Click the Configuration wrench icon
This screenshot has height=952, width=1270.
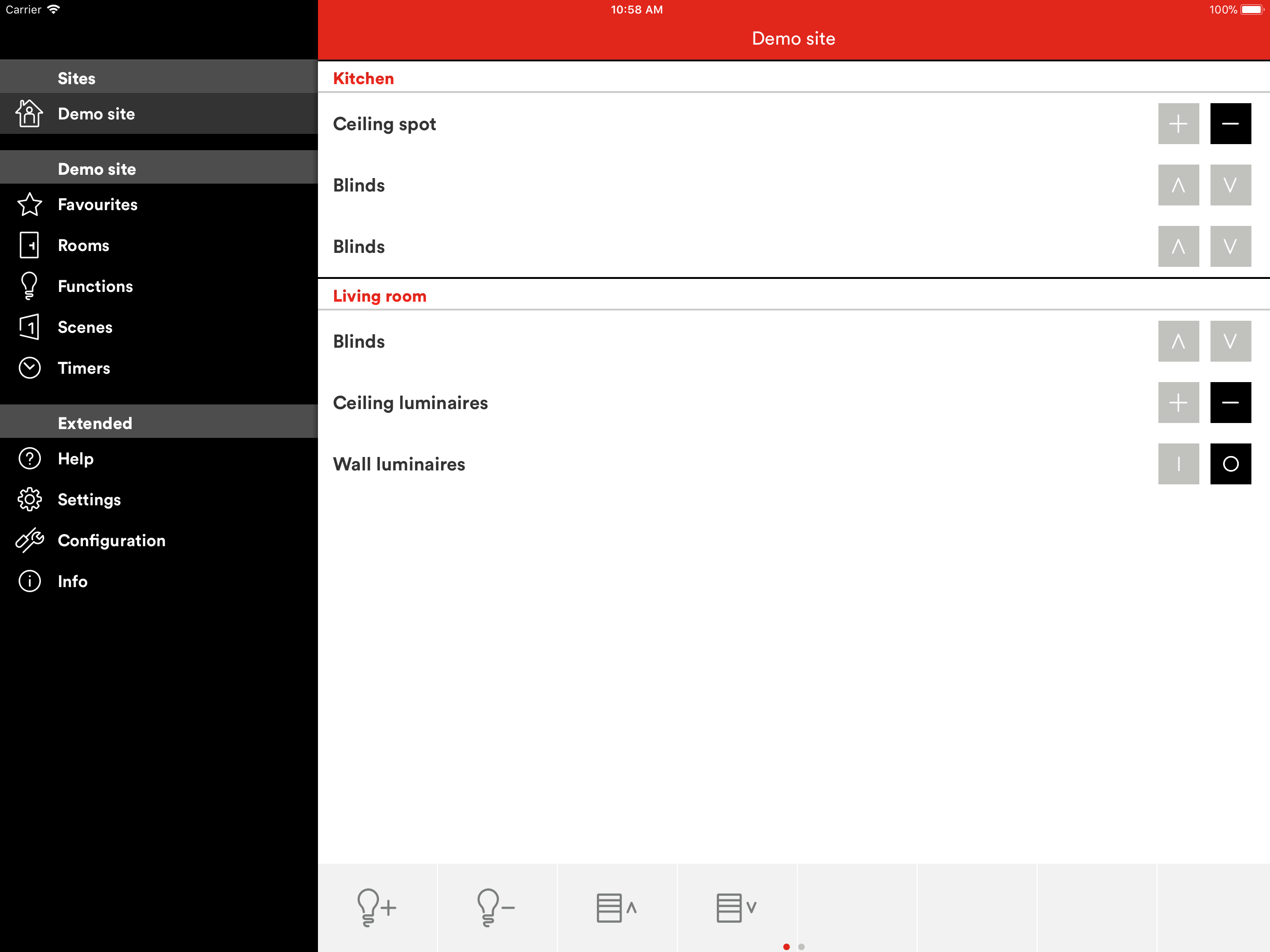click(29, 540)
